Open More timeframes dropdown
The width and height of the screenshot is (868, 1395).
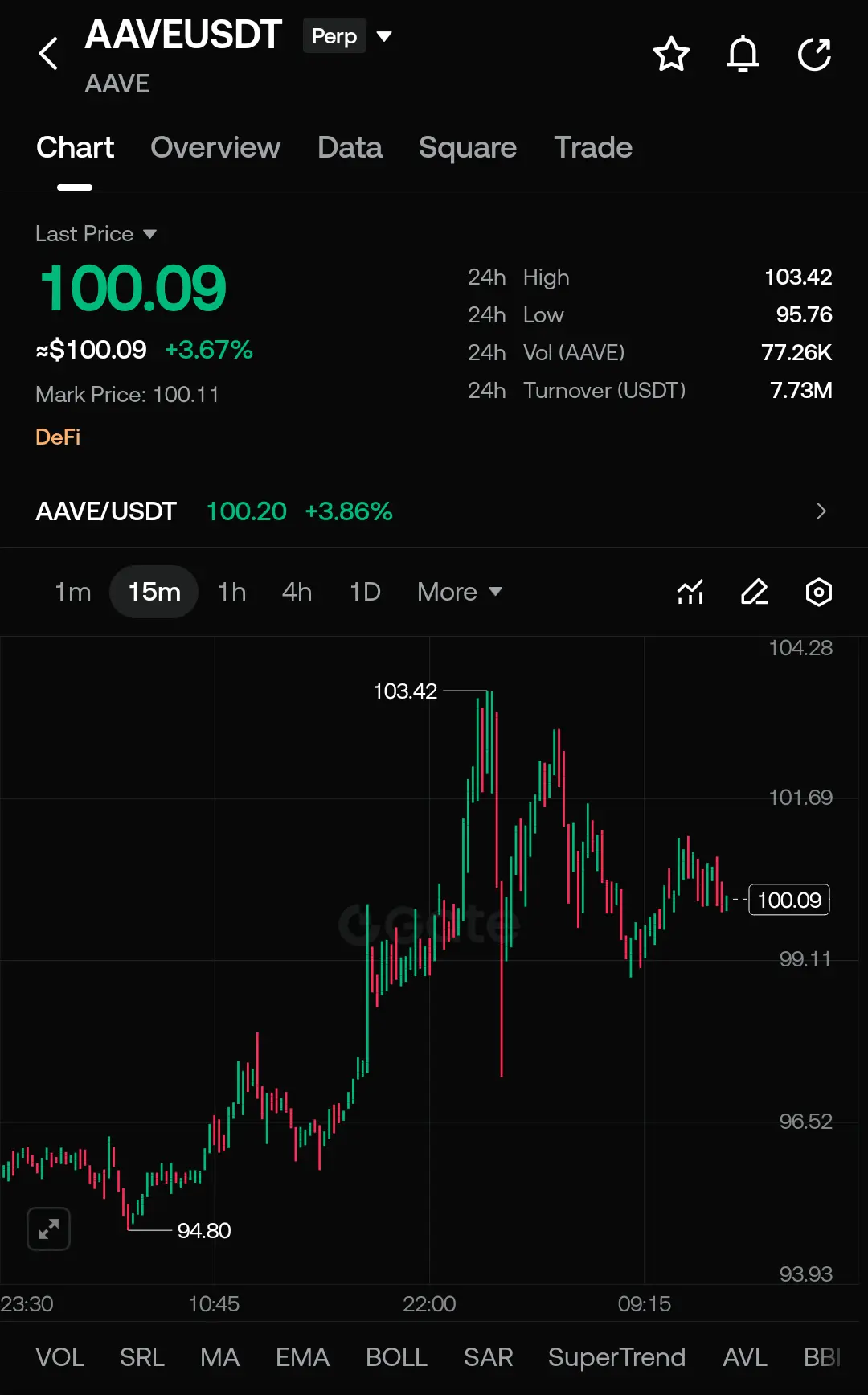tap(460, 592)
